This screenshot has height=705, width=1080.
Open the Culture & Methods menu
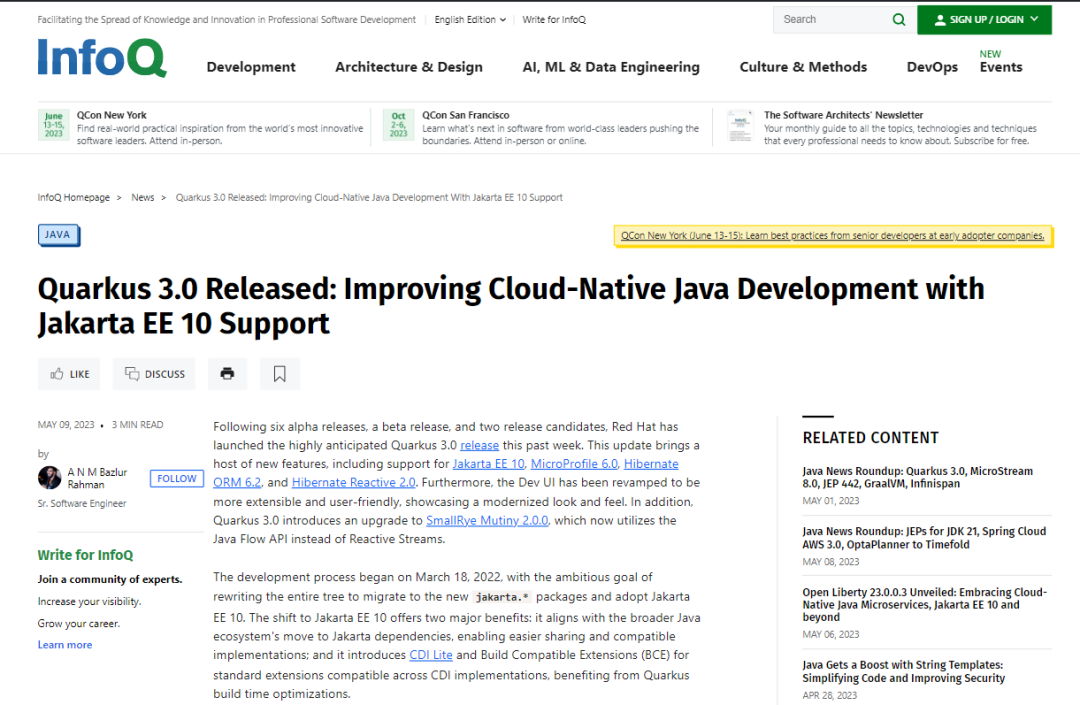point(803,67)
